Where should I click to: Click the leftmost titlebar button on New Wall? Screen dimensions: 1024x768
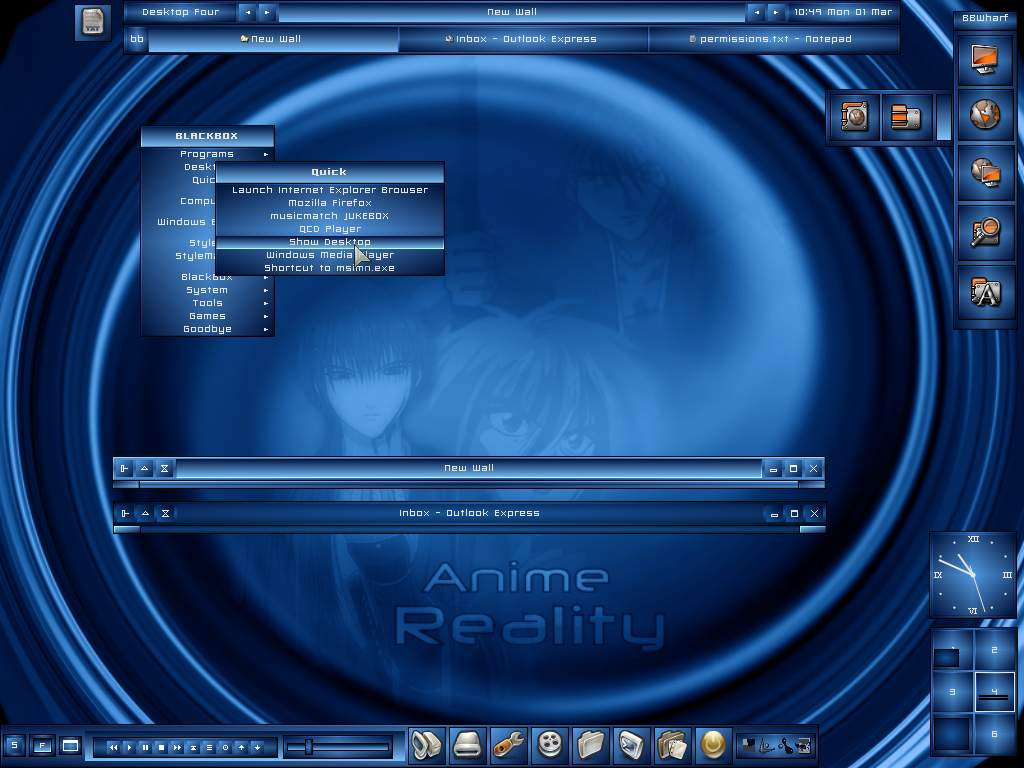(125, 468)
